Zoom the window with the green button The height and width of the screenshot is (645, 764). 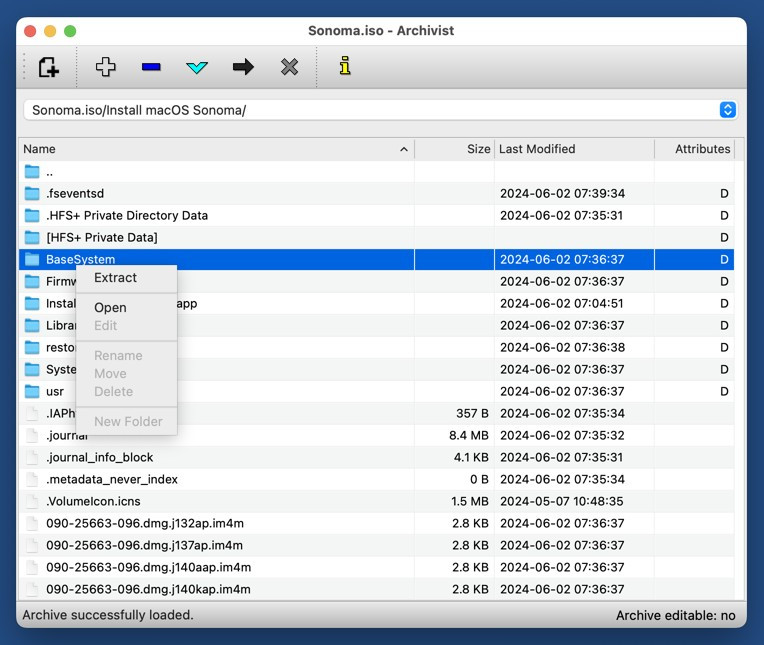70,31
